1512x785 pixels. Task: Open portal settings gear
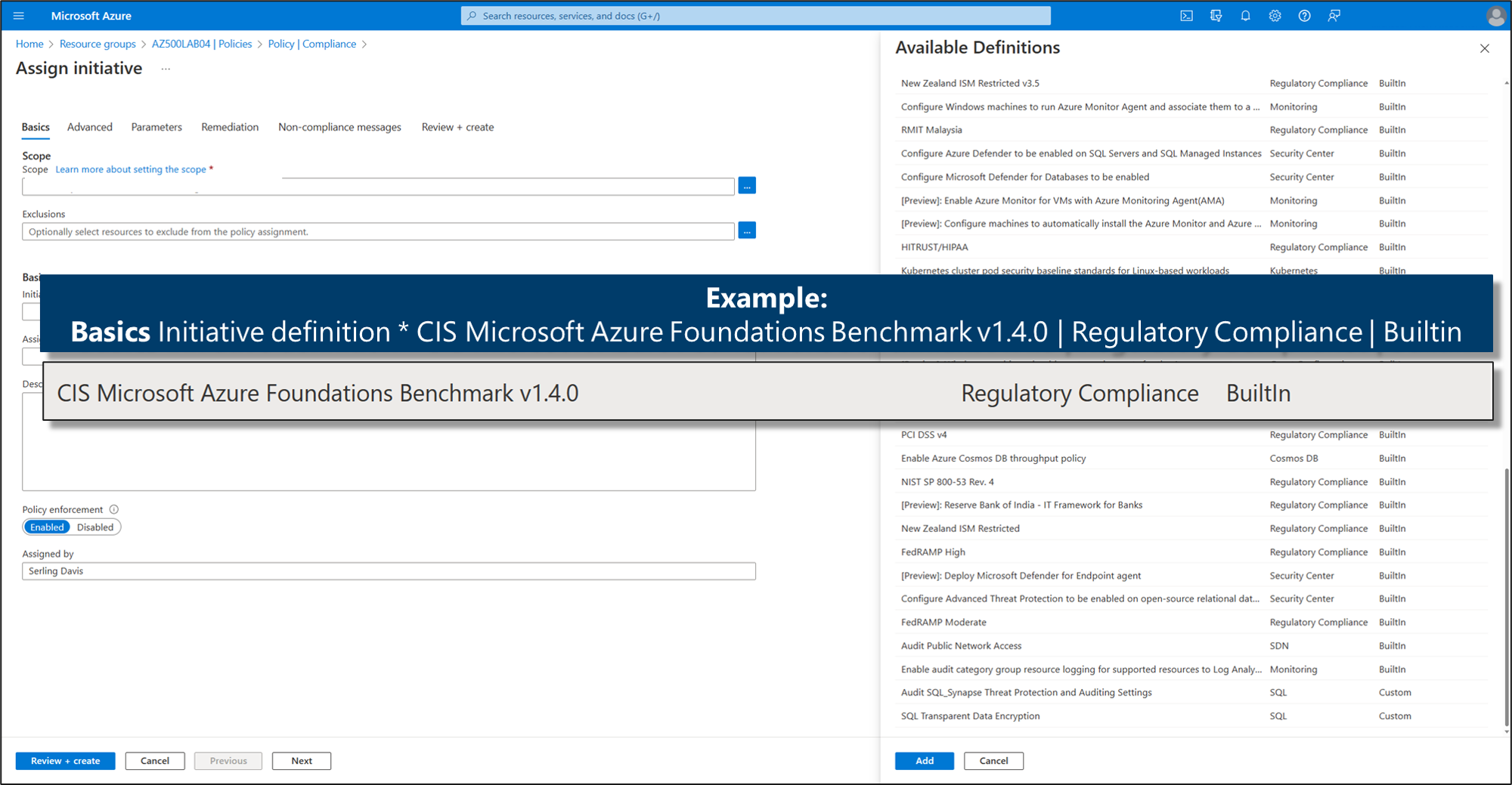click(x=1275, y=16)
